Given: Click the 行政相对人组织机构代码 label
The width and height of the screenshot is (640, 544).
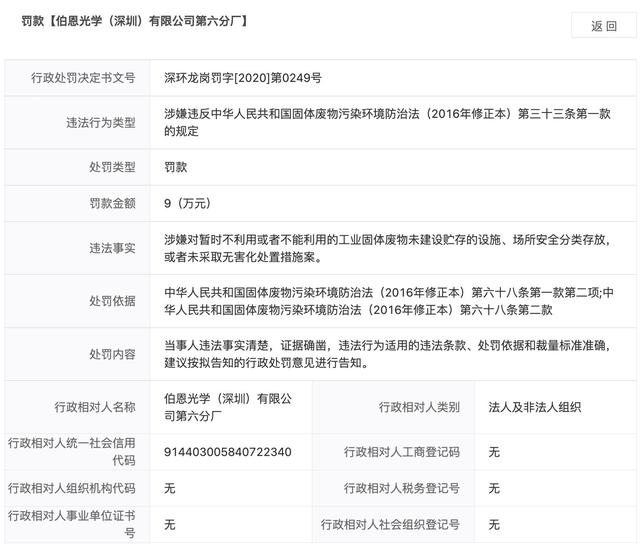Looking at the screenshot, I should (x=71, y=488).
